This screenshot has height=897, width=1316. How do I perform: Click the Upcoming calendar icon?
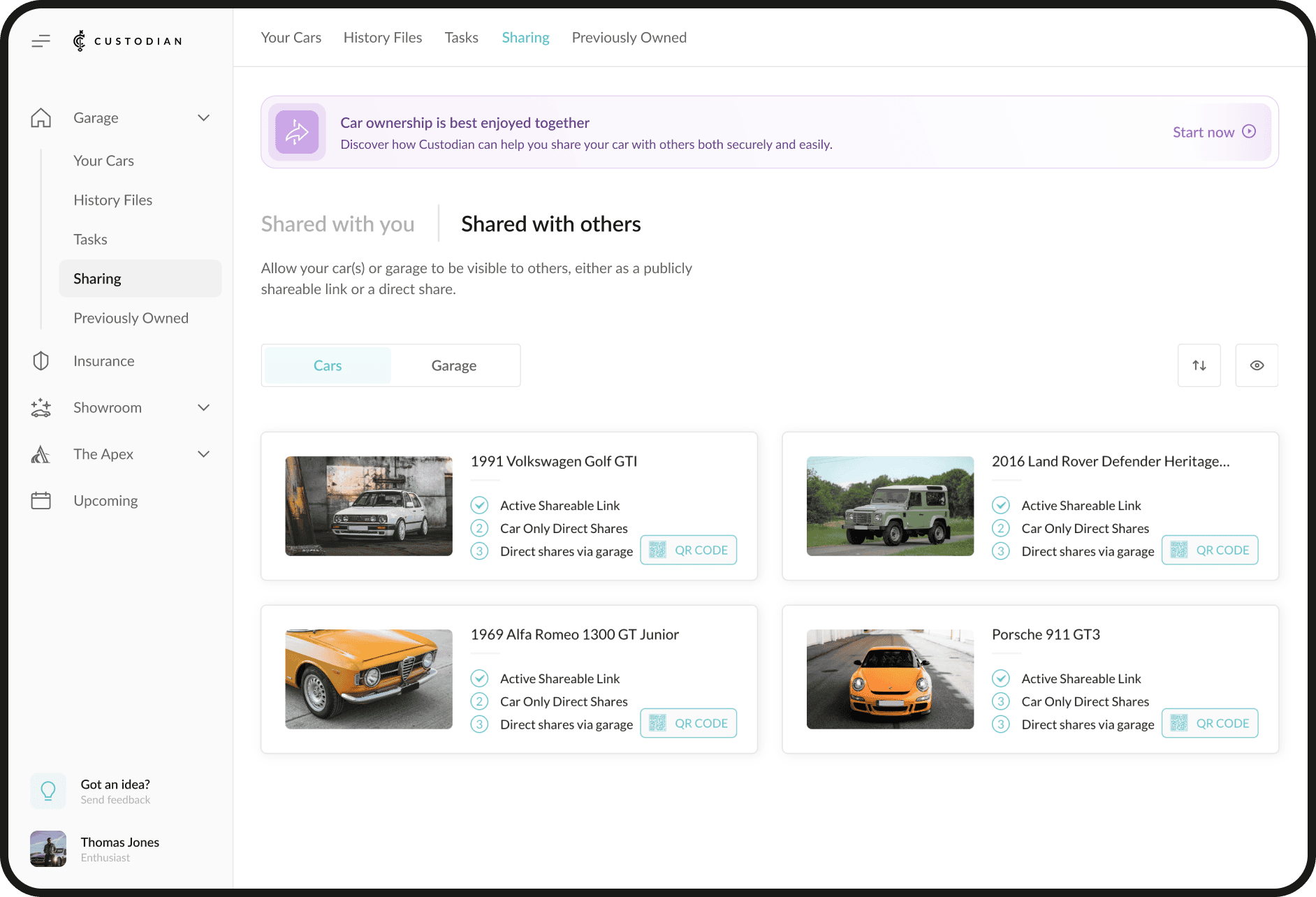pos(41,500)
